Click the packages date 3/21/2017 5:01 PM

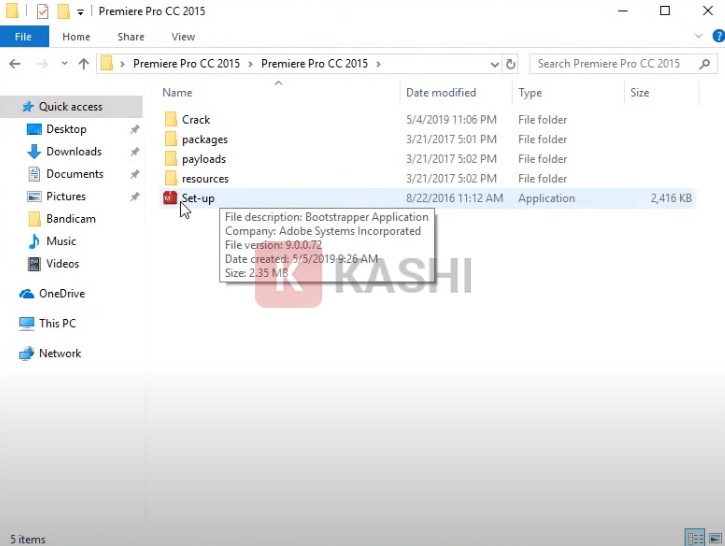coord(451,139)
